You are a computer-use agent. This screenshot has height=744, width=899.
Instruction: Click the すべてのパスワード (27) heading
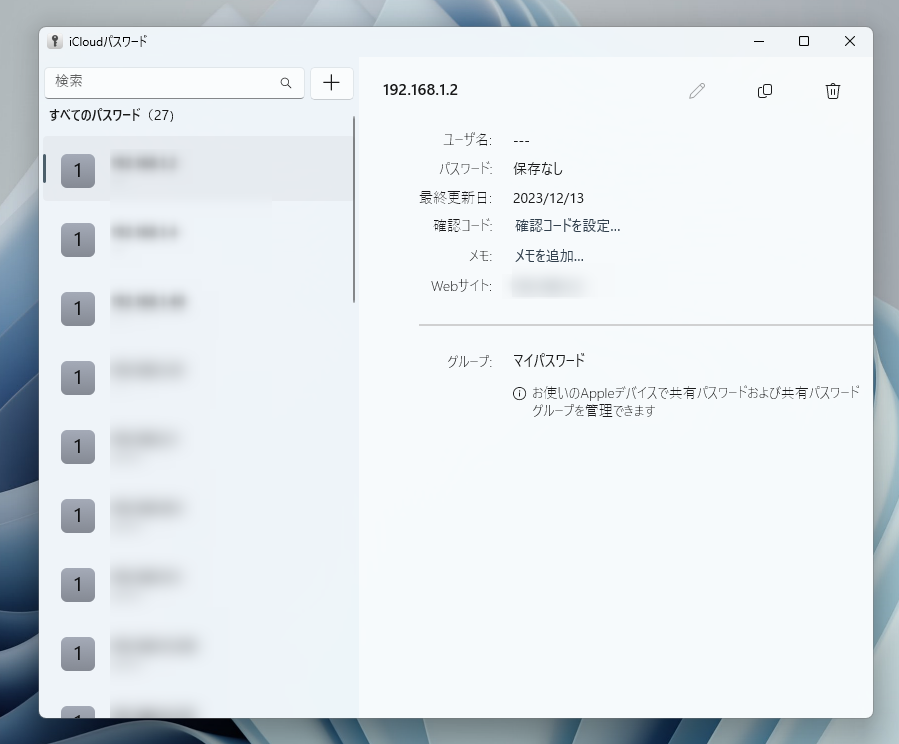click(112, 115)
